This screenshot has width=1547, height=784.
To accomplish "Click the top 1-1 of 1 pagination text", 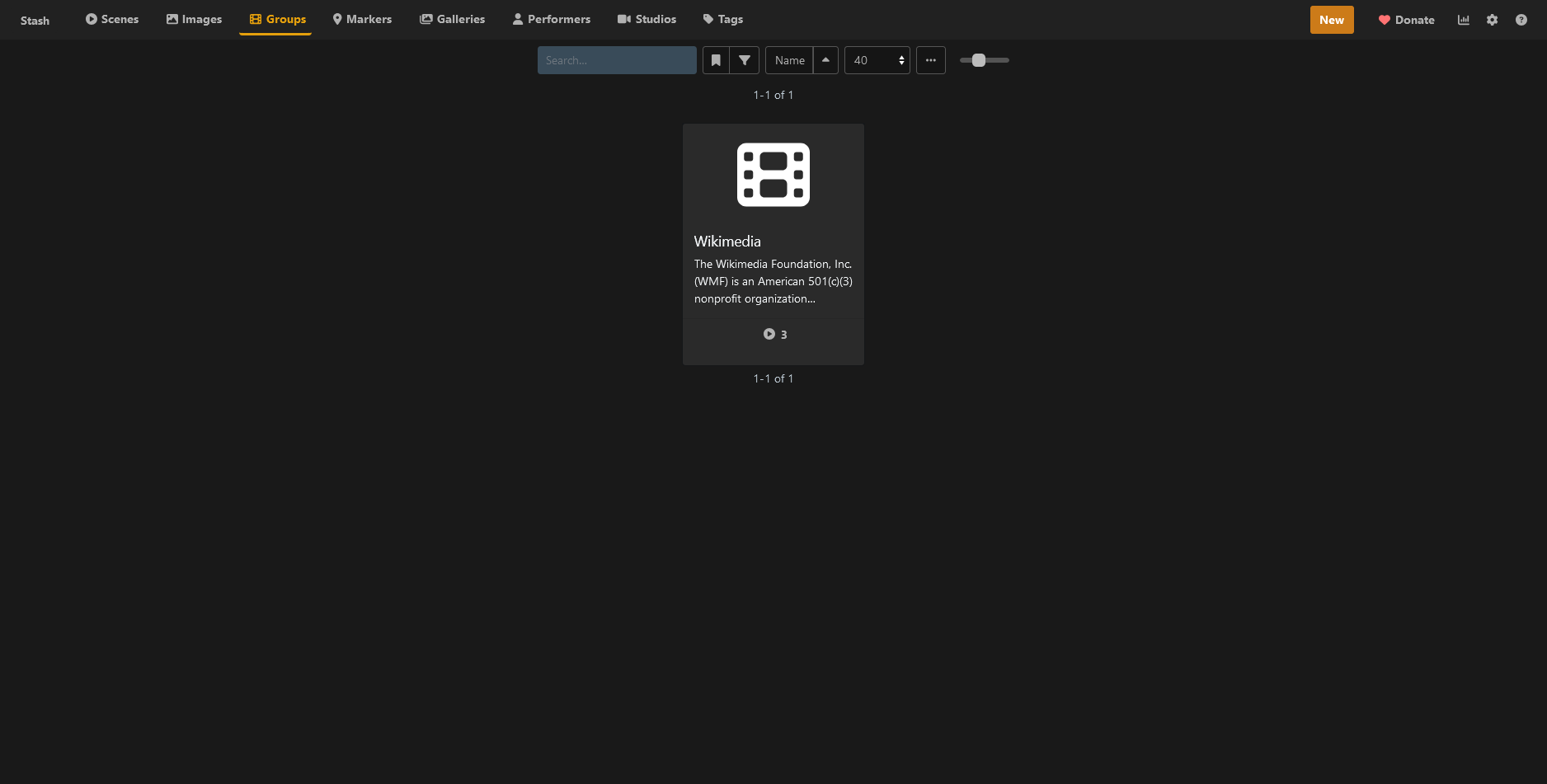I will [x=773, y=95].
